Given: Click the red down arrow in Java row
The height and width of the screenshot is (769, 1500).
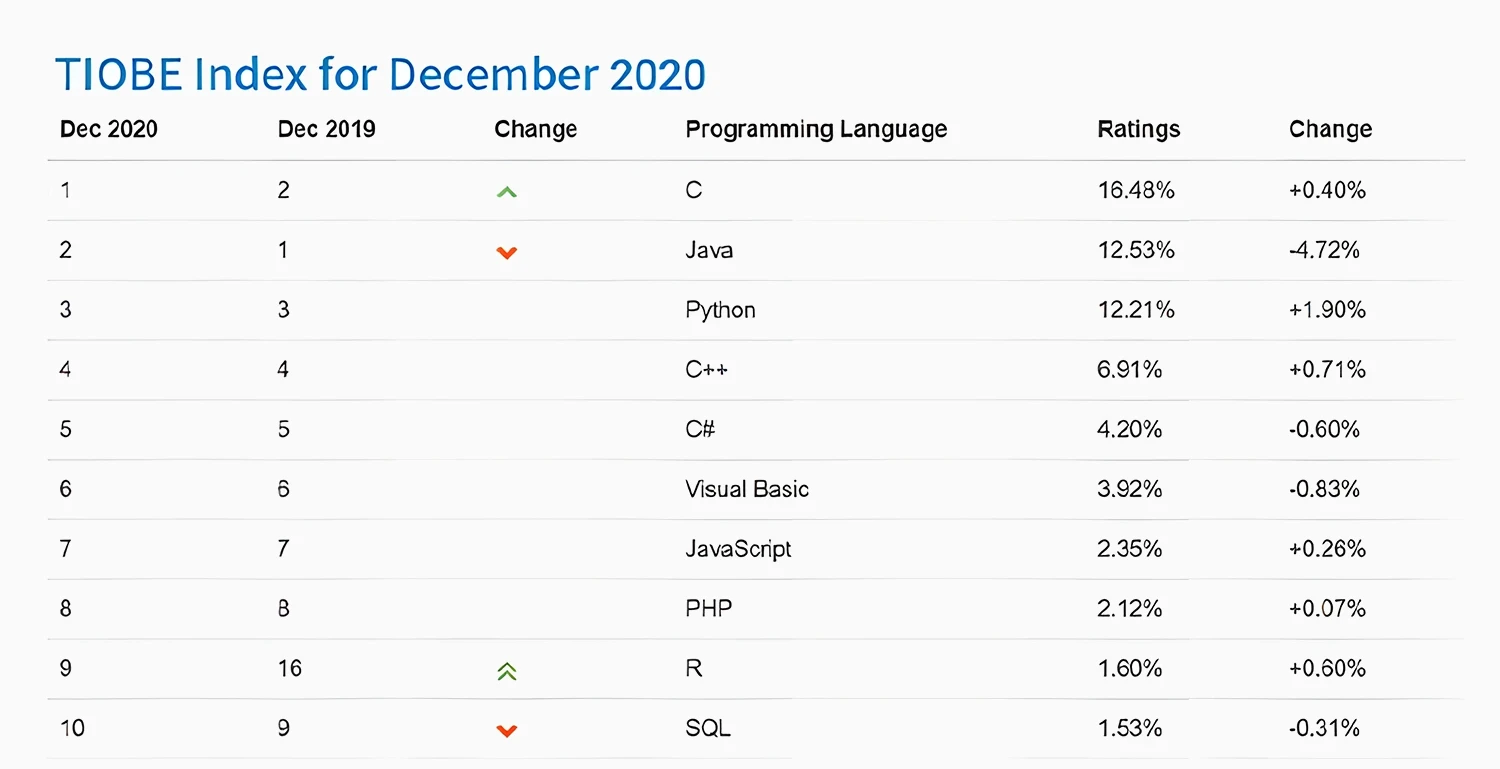Looking at the screenshot, I should coord(507,252).
